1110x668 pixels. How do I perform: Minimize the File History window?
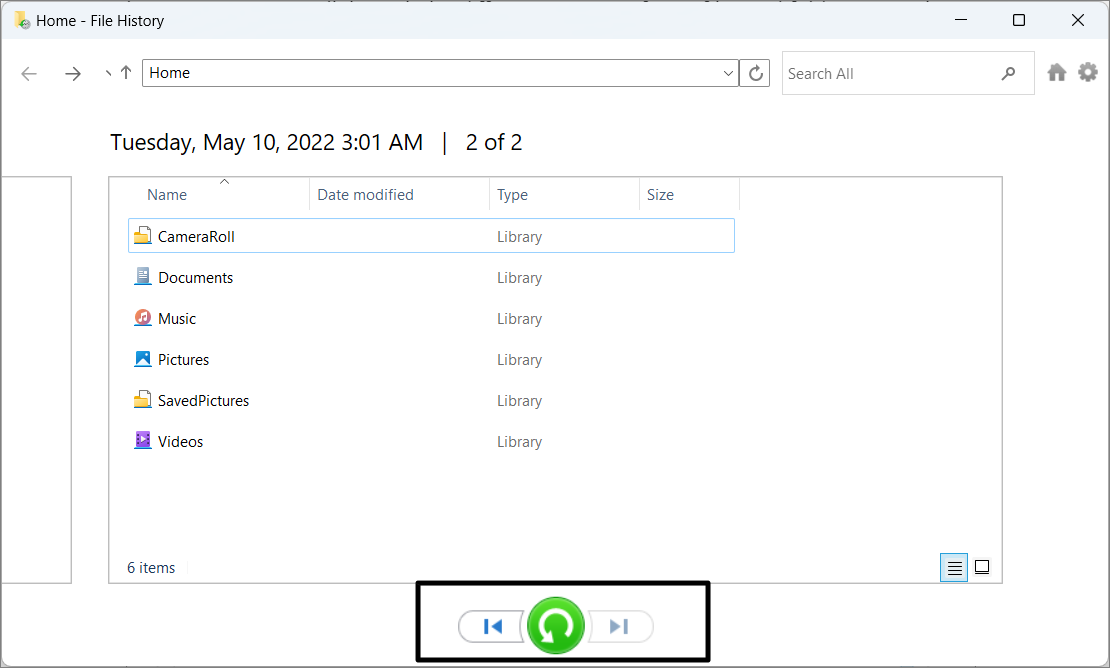coord(961,20)
